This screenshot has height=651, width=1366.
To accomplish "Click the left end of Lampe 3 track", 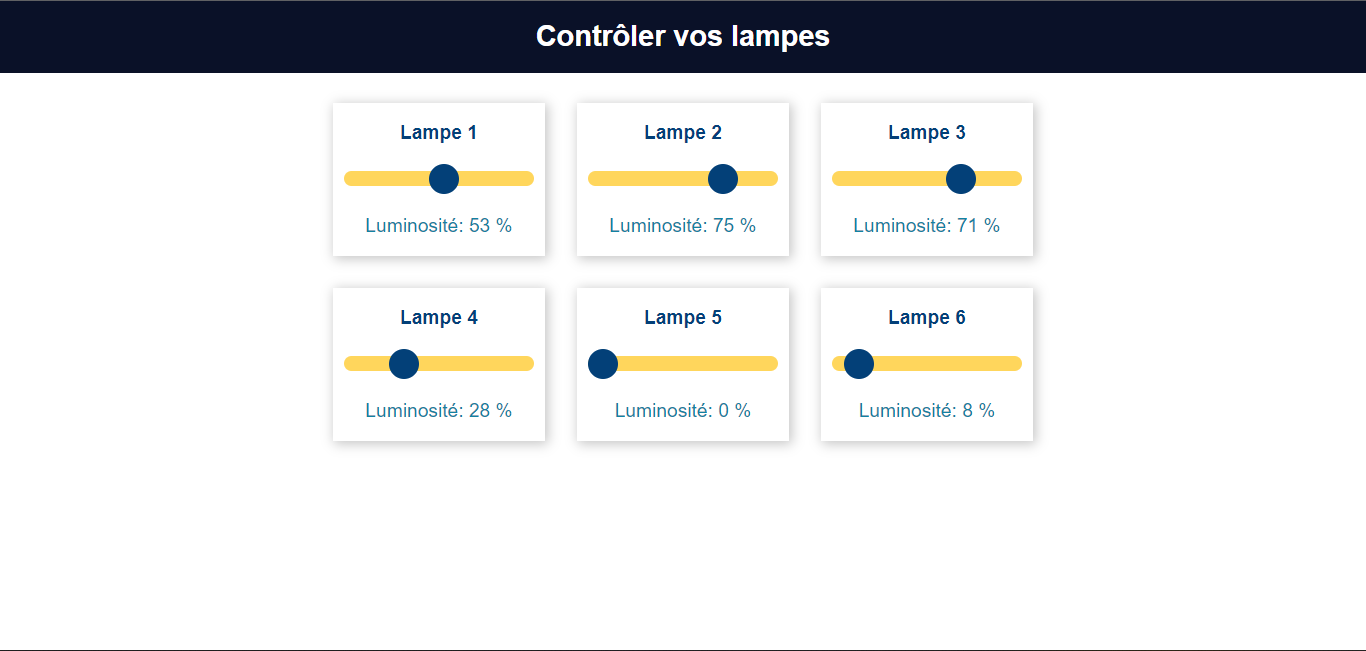I will pyautogui.click(x=839, y=179).
